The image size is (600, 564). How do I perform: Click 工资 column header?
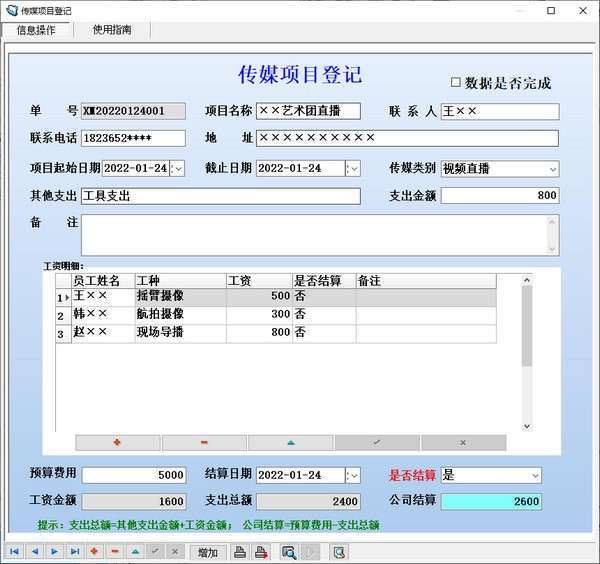coord(259,281)
